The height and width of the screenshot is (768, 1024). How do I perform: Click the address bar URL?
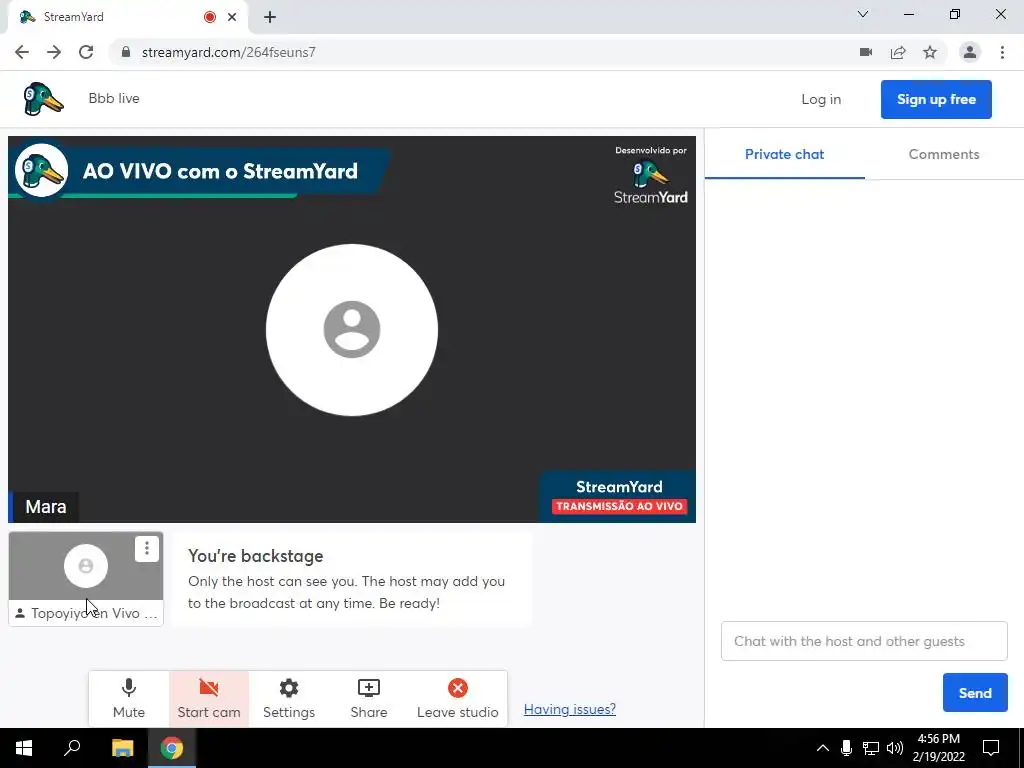click(229, 52)
